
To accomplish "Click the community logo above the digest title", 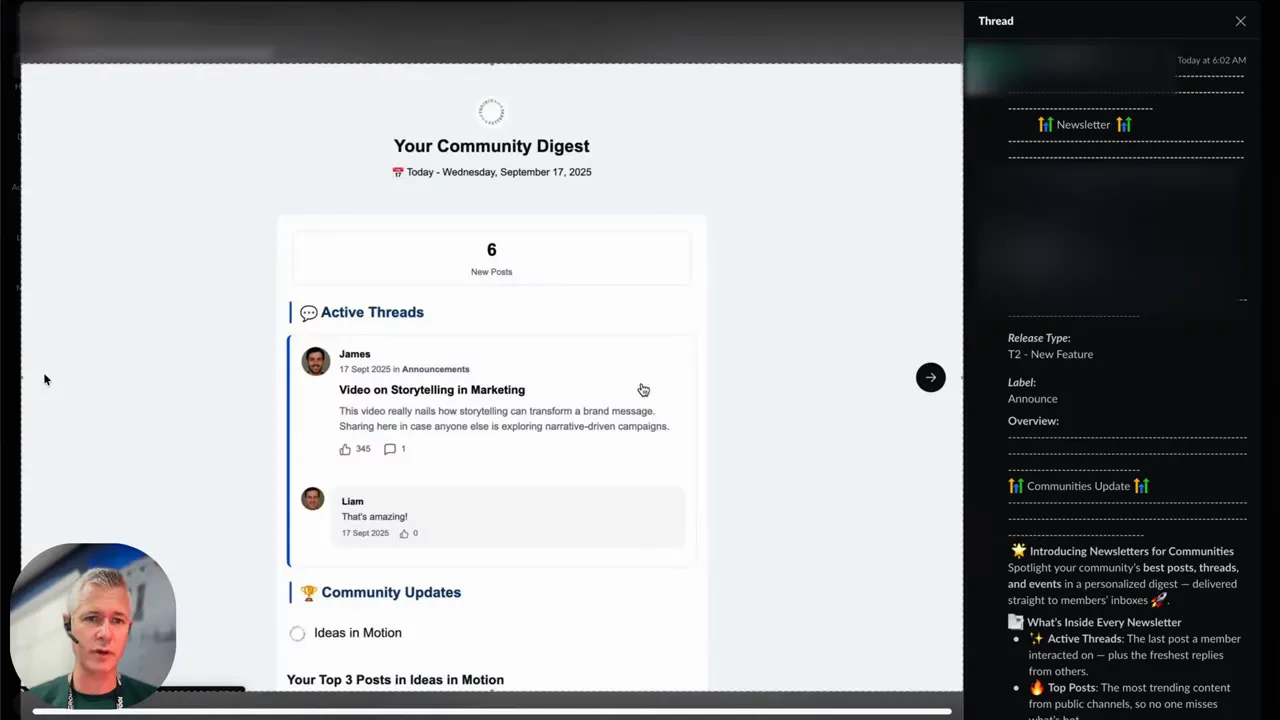I will click(491, 111).
